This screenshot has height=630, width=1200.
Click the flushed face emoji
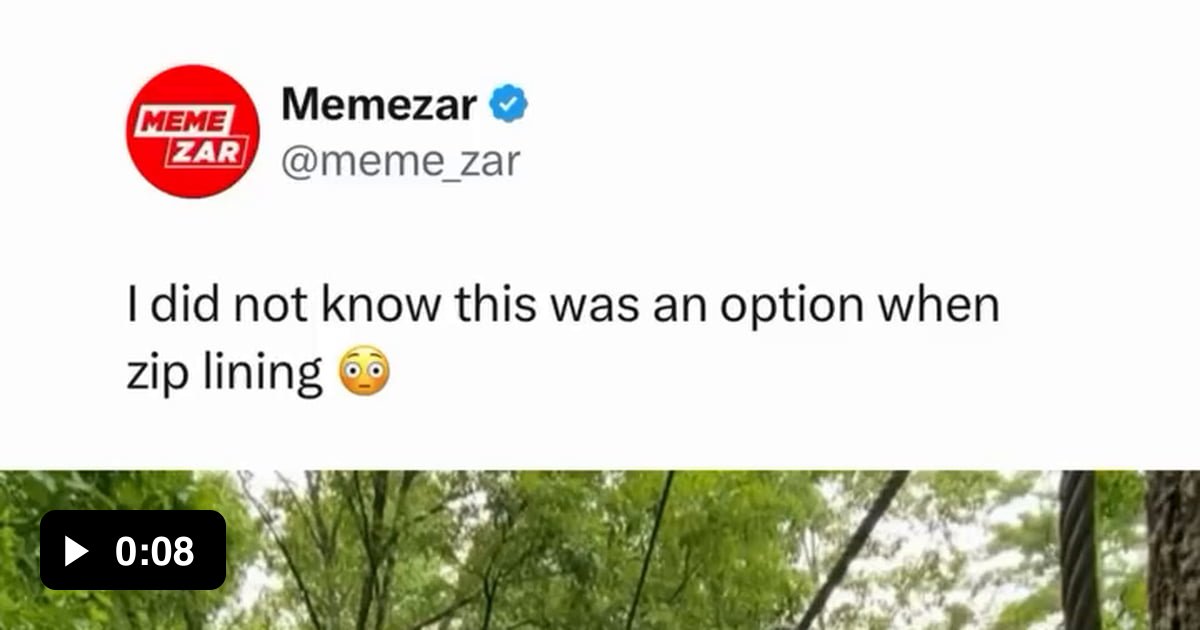click(365, 373)
